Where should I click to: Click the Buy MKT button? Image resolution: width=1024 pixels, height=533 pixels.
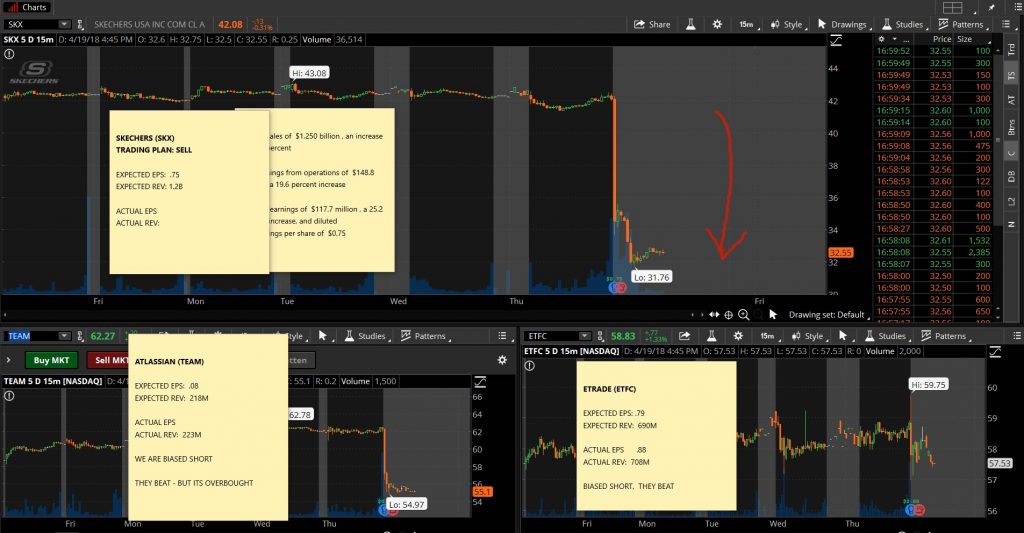[51, 360]
